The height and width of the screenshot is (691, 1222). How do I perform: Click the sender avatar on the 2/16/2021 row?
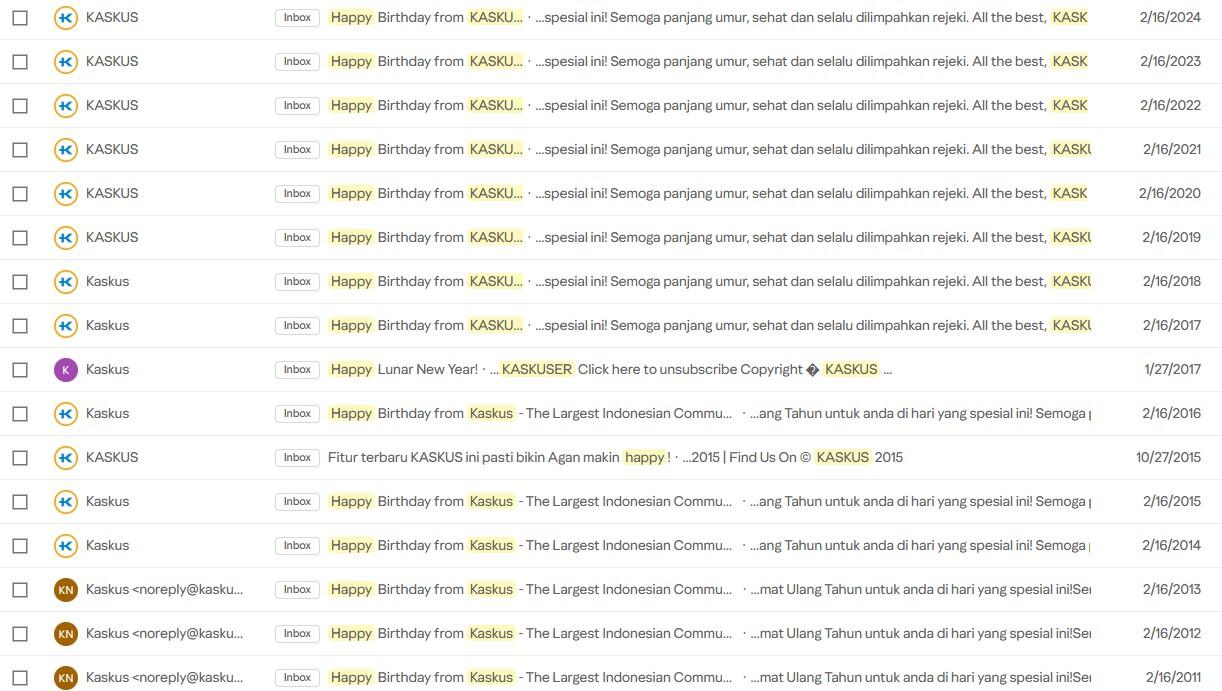click(65, 149)
